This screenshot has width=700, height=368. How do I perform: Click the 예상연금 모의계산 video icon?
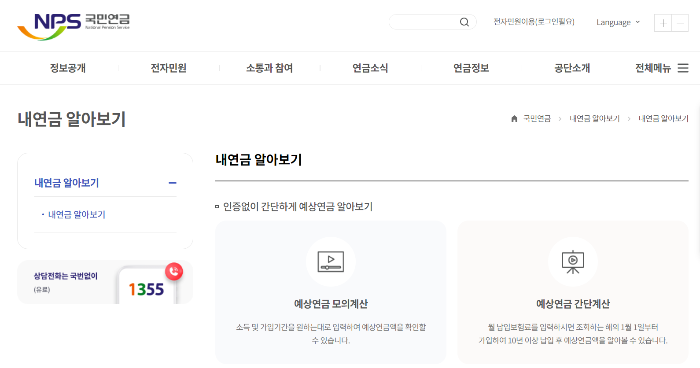pos(331,262)
